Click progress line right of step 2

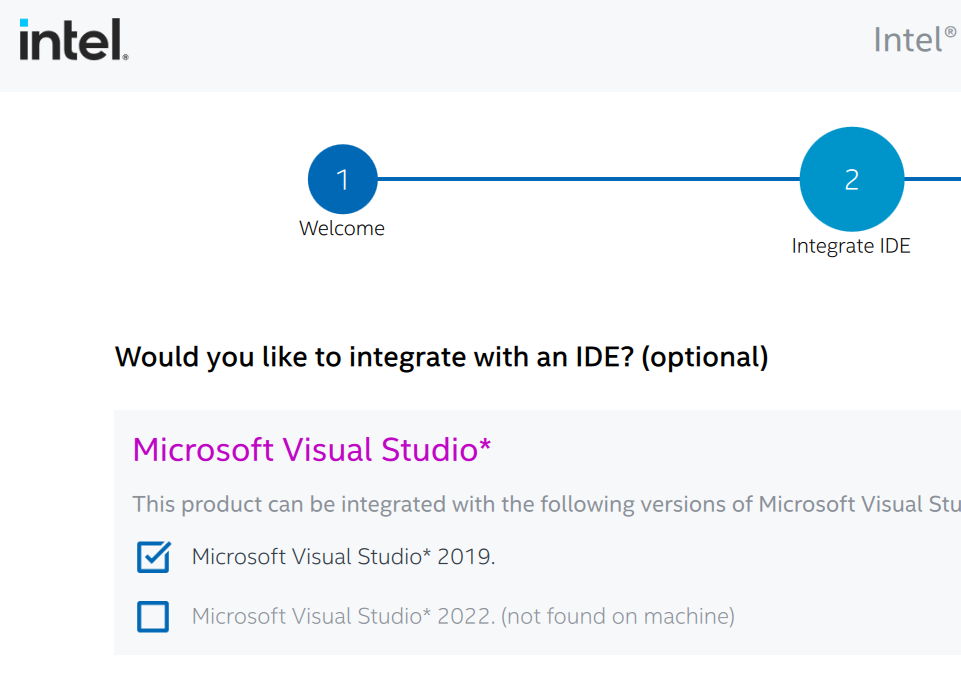[x=932, y=180]
